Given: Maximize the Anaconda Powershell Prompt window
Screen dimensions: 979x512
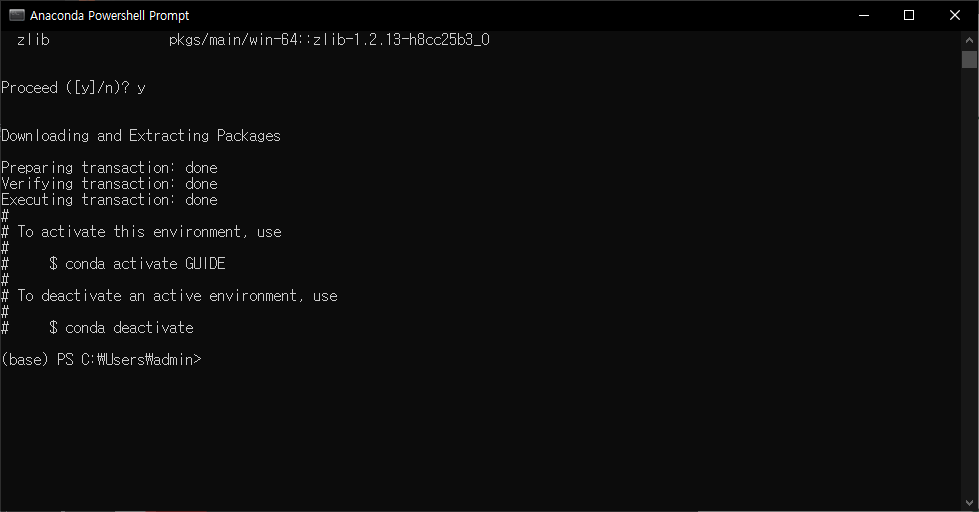Looking at the screenshot, I should click(909, 15).
